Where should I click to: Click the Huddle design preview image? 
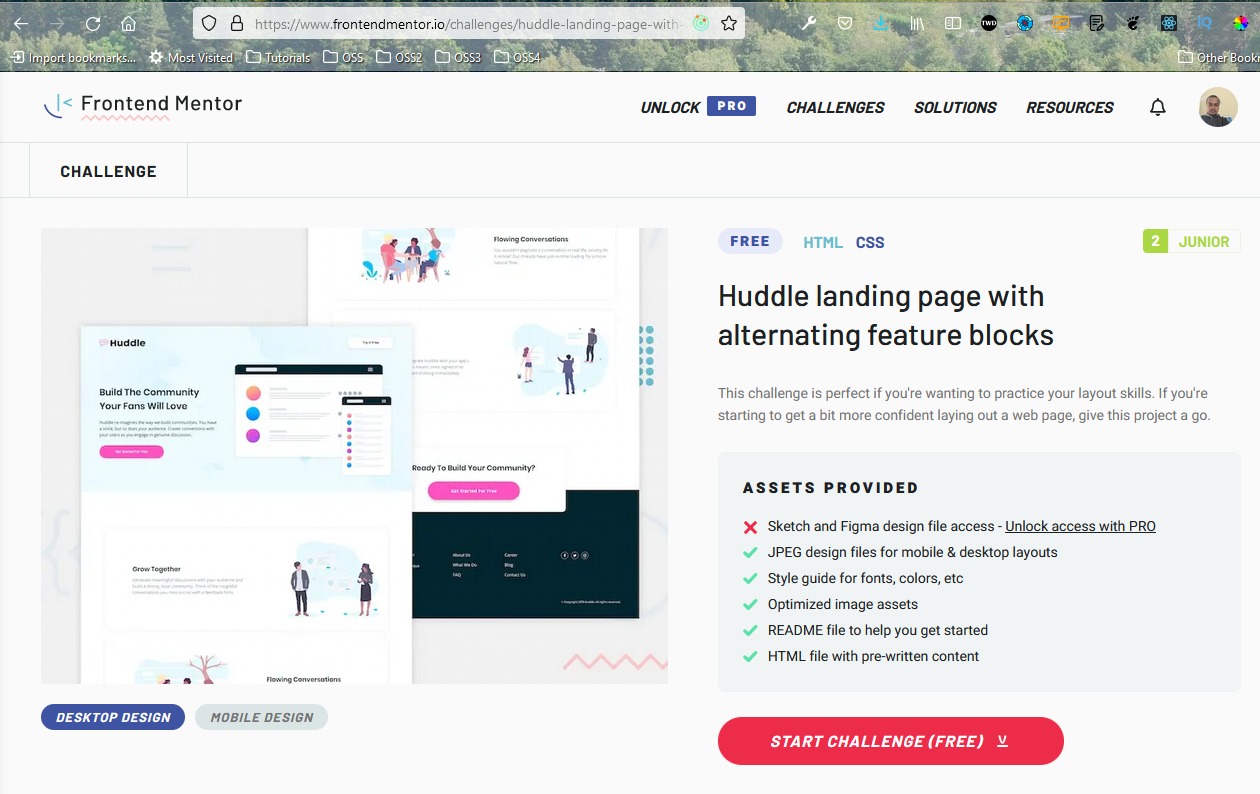click(x=354, y=456)
